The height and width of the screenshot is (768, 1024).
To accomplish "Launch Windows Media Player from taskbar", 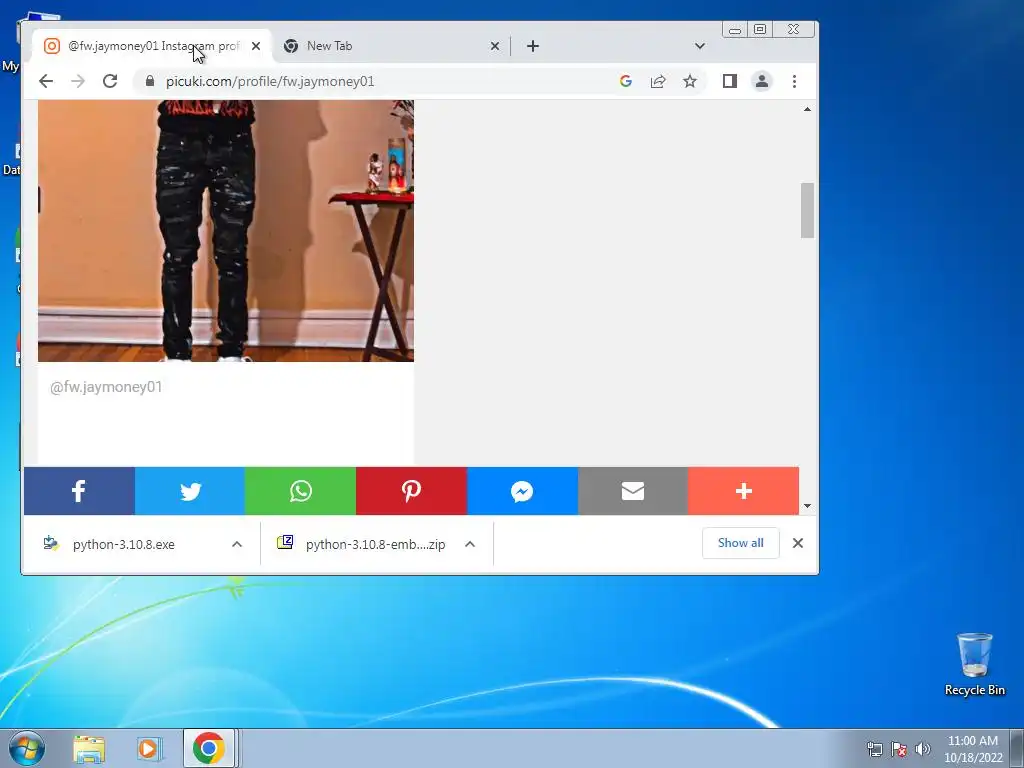I will coord(149,748).
